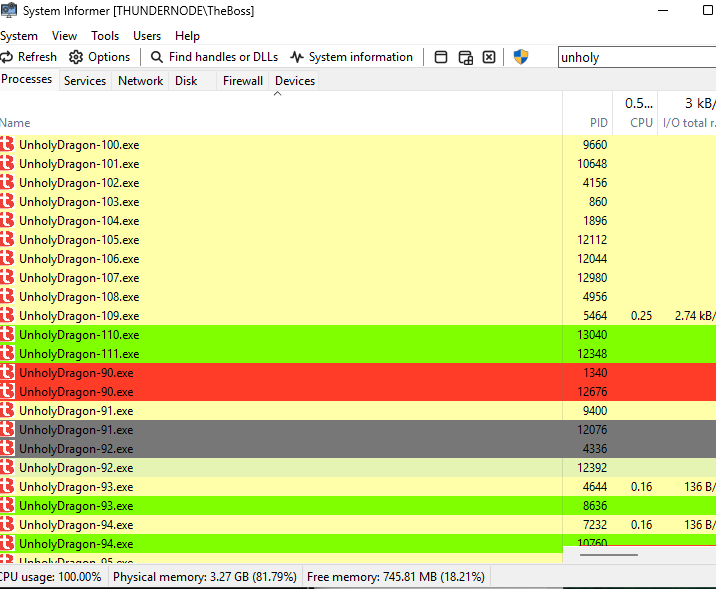The image size is (716, 589).
Task: Open the System menu
Action: point(19,36)
